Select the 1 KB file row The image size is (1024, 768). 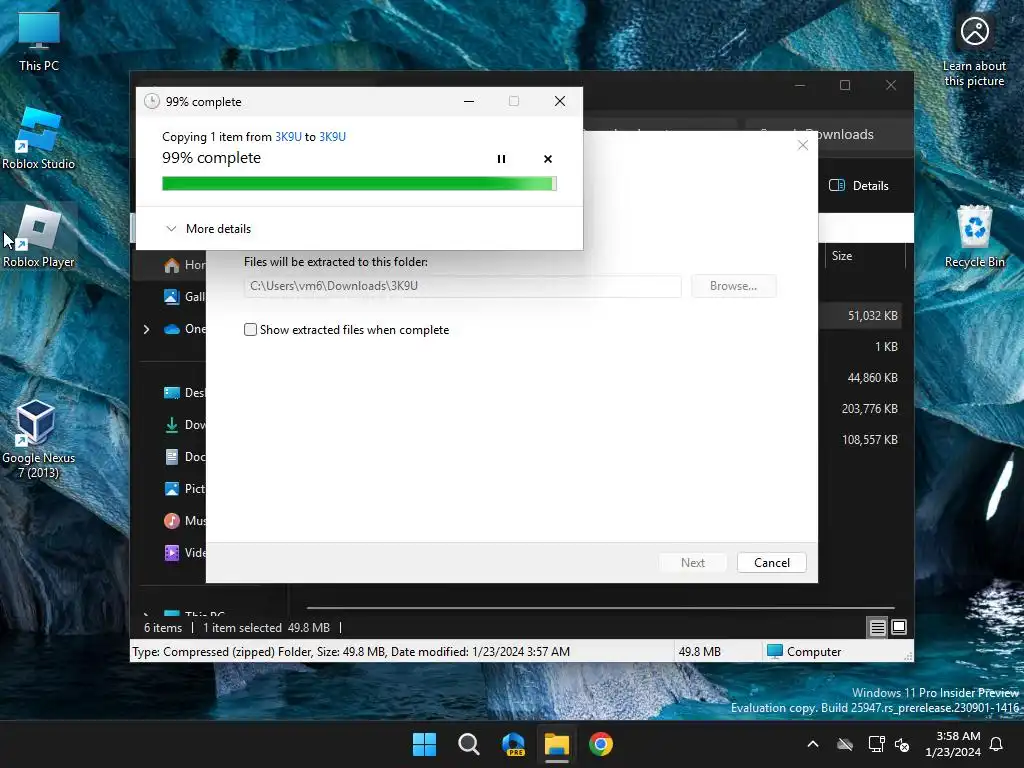(x=862, y=347)
